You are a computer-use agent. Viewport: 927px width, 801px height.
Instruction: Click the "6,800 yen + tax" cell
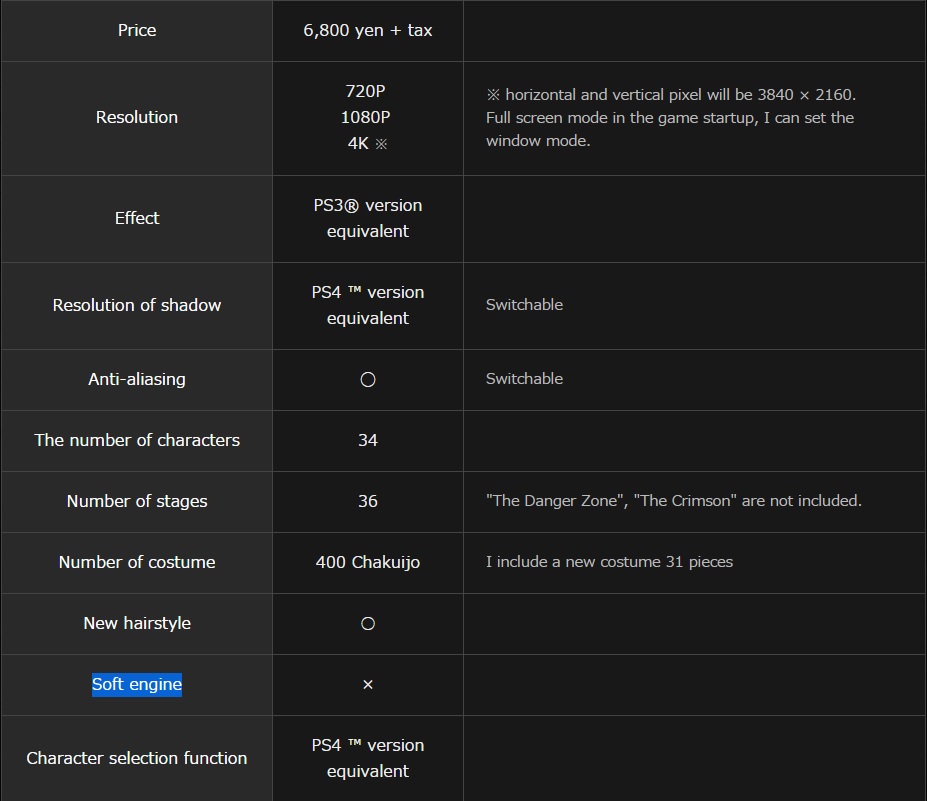(368, 31)
